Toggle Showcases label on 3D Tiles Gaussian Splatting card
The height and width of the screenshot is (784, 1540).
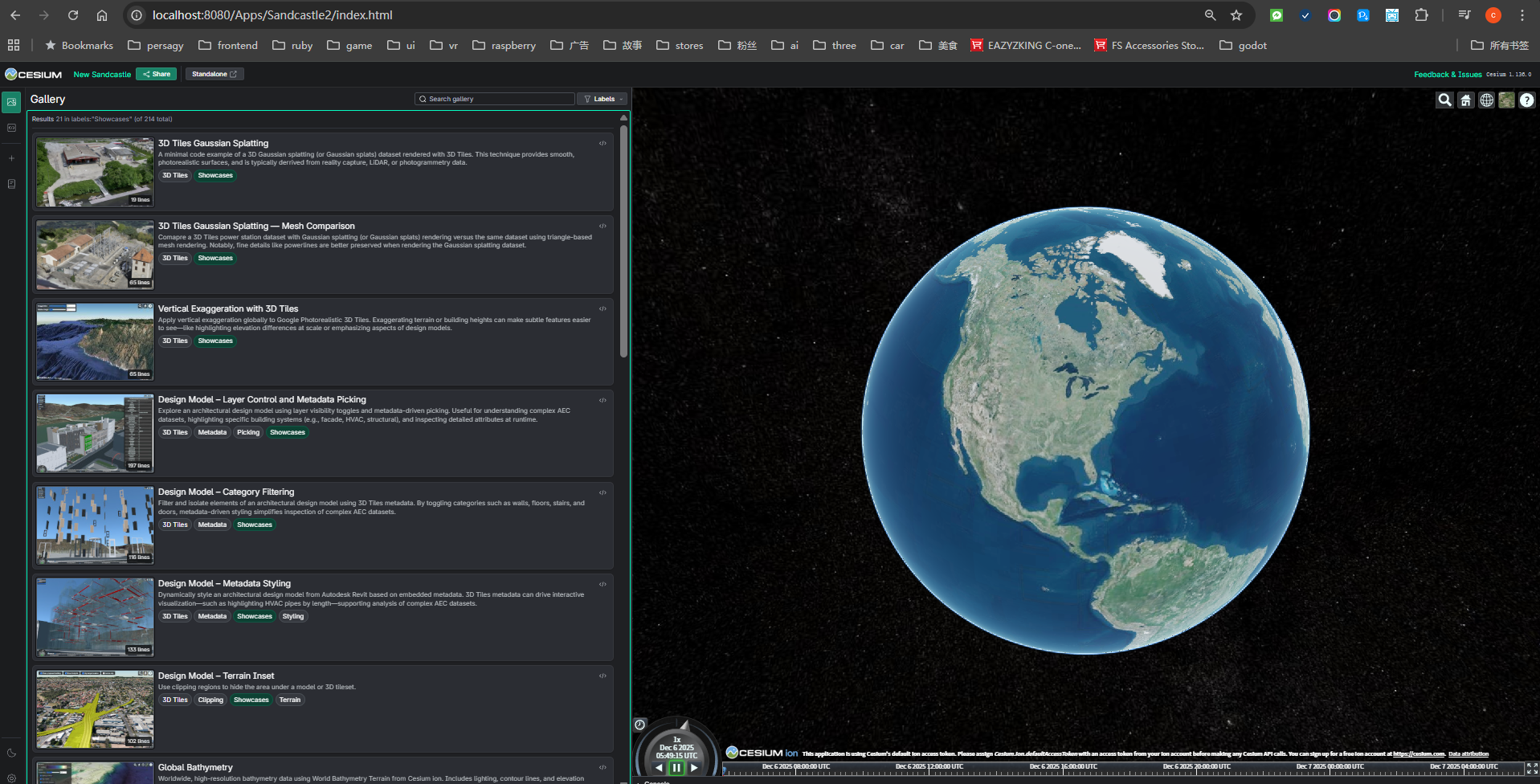215,176
